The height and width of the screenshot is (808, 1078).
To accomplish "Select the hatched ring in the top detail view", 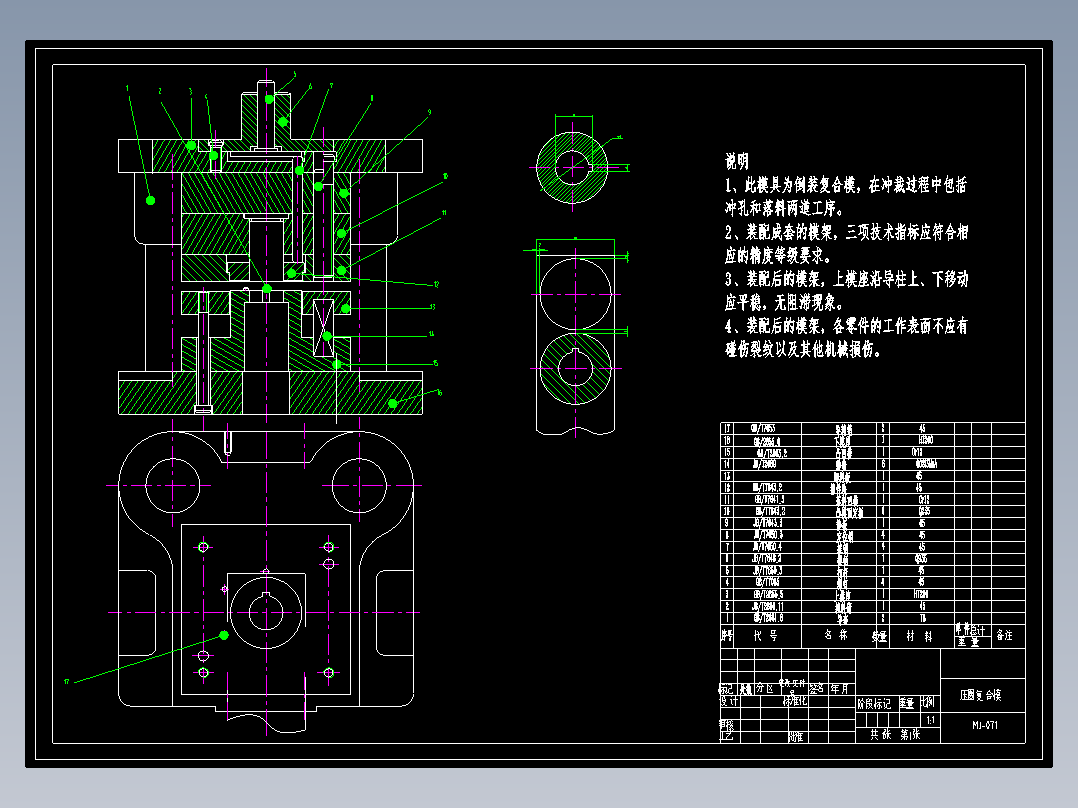I will coord(572,167).
